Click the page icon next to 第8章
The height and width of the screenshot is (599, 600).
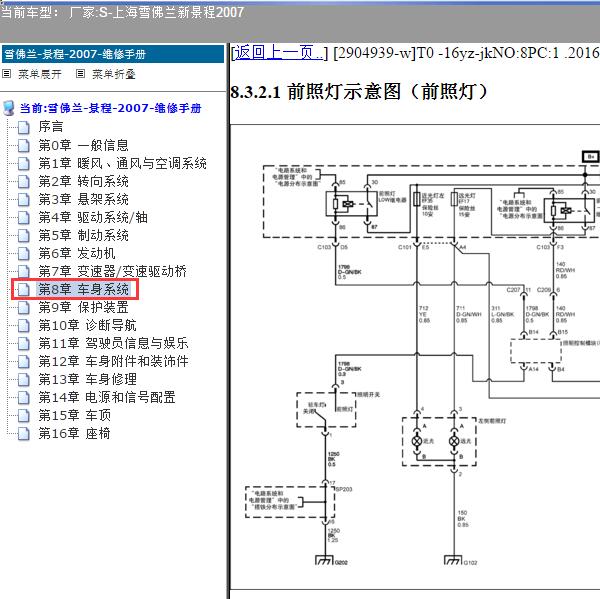pyautogui.click(x=24, y=290)
